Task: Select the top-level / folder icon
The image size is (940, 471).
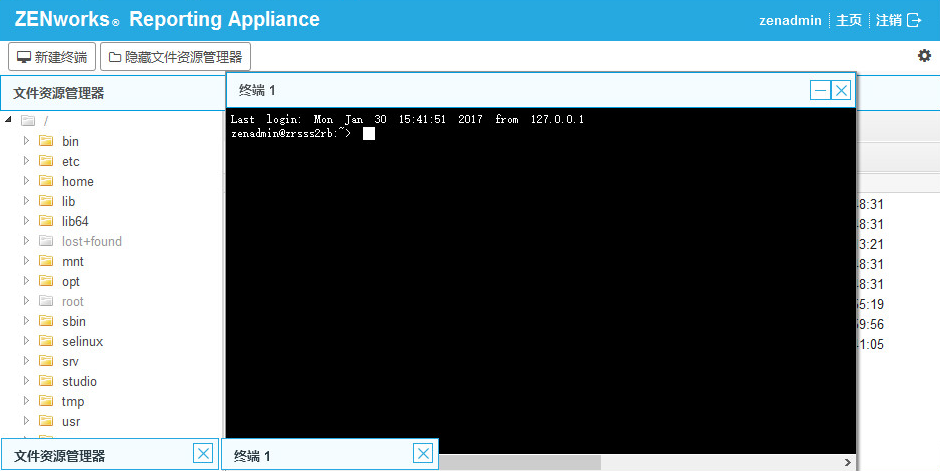Action: pyautogui.click(x=28, y=120)
